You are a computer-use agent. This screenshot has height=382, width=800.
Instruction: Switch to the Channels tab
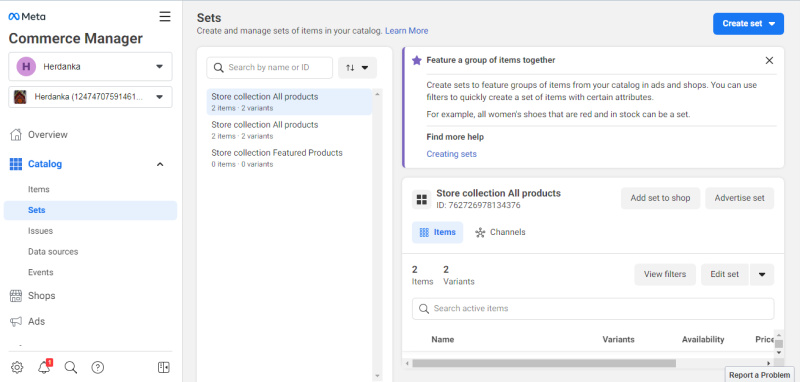point(500,232)
